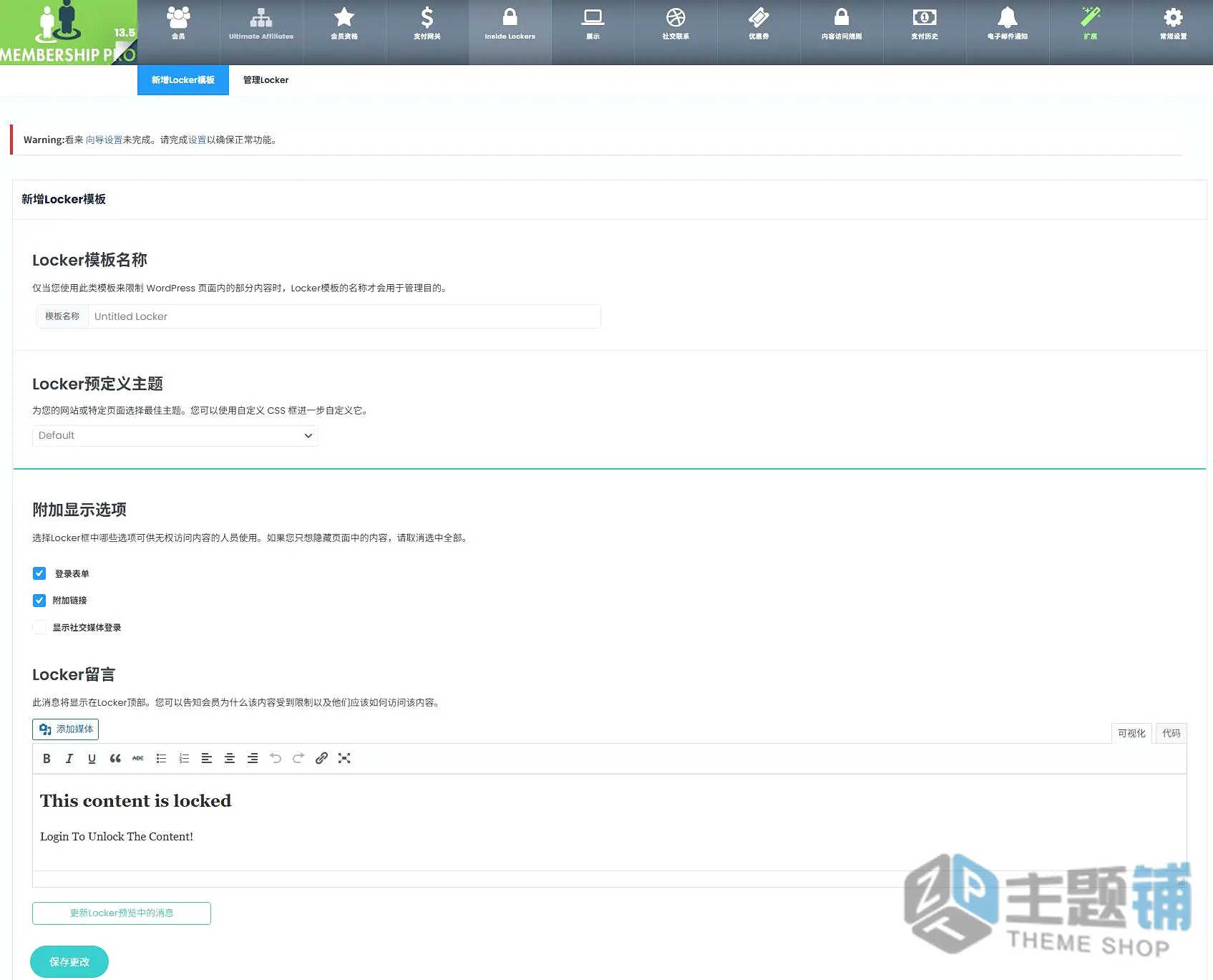Insert a numbered list
Viewport: 1213px width, 980px height.
184,759
